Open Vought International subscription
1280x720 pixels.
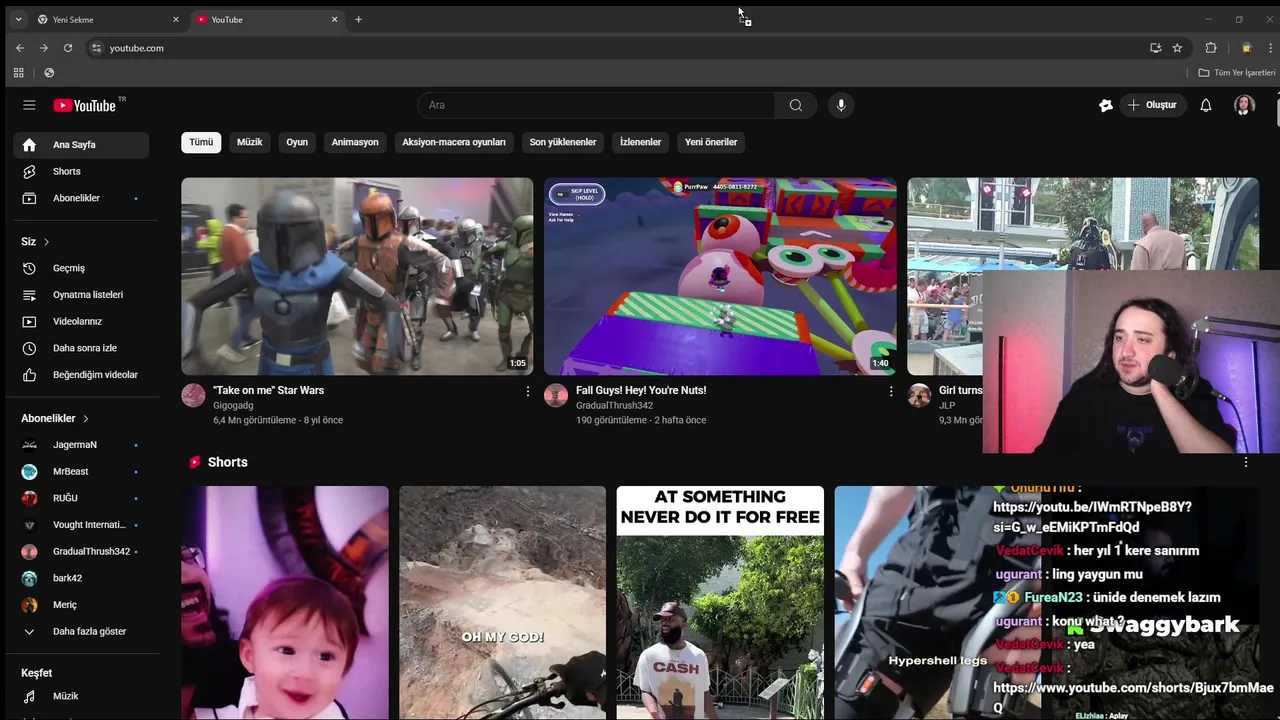pyautogui.click(x=81, y=525)
